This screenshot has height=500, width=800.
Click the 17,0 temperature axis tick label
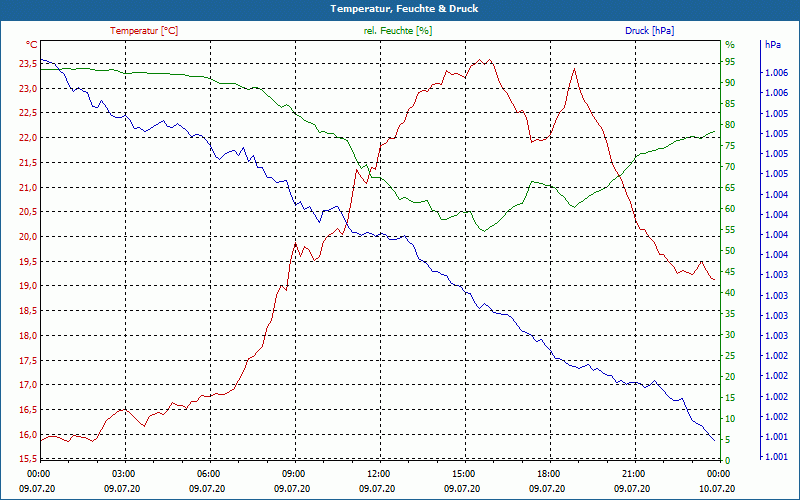pyautogui.click(x=28, y=385)
